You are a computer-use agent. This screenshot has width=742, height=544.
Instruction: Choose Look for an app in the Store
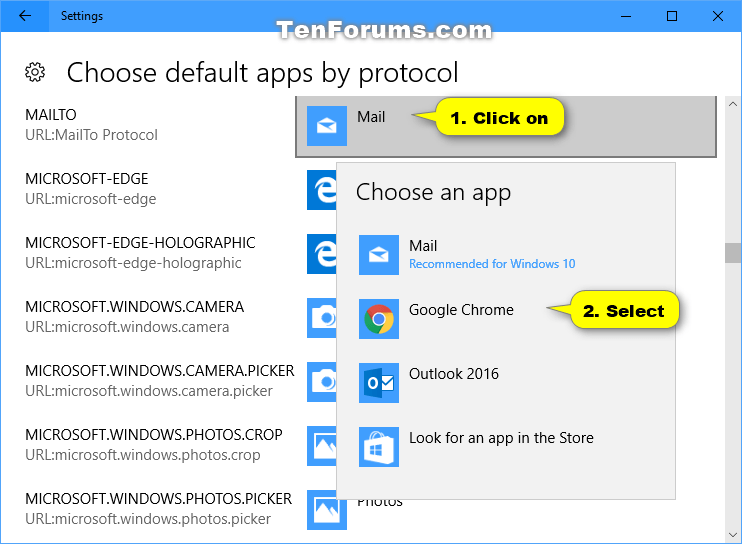pos(506,447)
